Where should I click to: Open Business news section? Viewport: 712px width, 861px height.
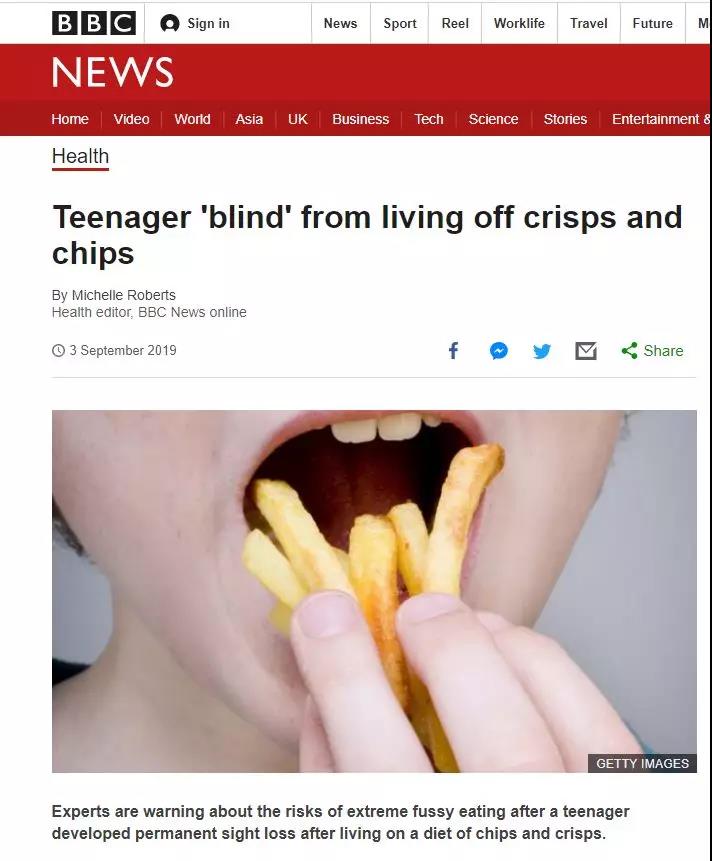tap(360, 119)
